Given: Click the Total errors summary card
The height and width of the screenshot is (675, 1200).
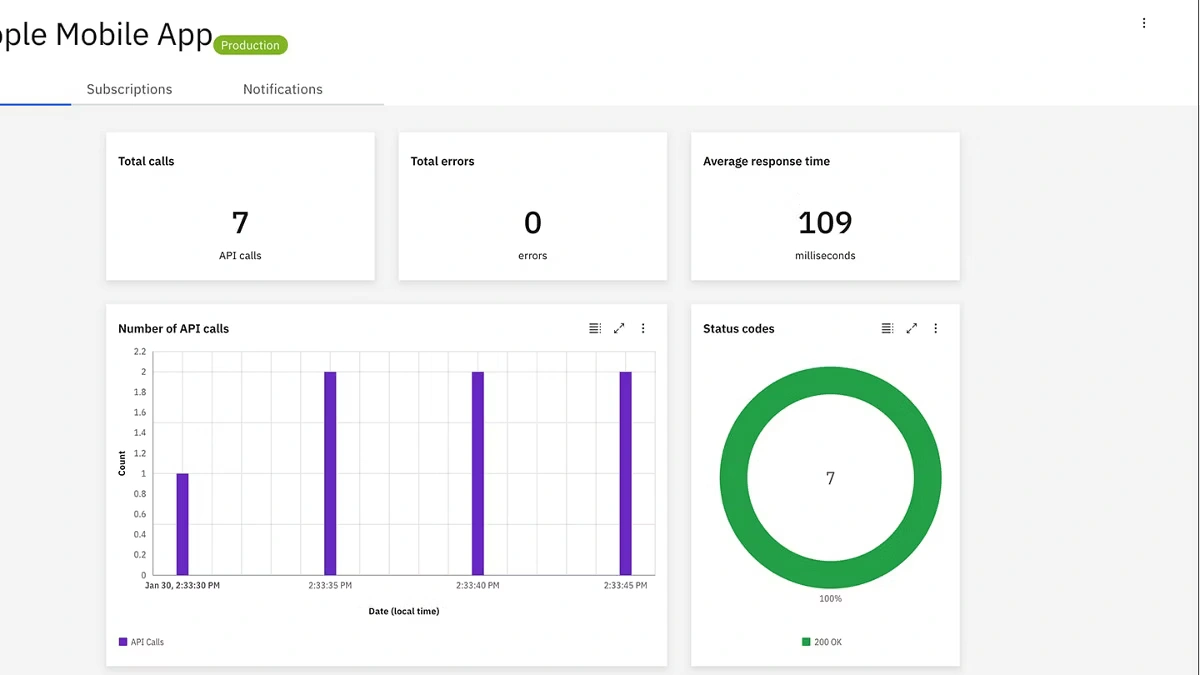Looking at the screenshot, I should pyautogui.click(x=532, y=205).
